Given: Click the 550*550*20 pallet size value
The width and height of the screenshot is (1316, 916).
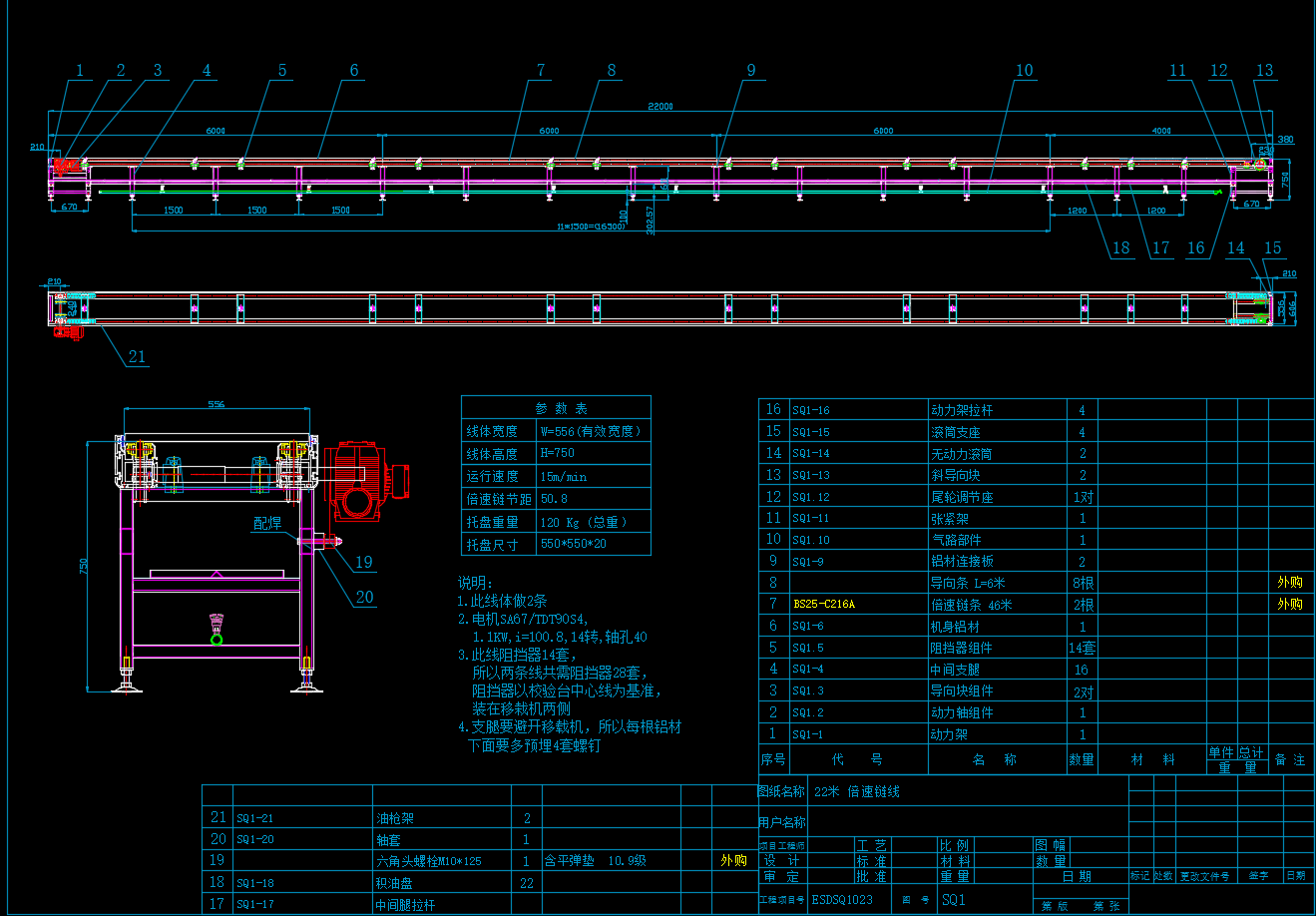Looking at the screenshot, I should click(x=573, y=545).
